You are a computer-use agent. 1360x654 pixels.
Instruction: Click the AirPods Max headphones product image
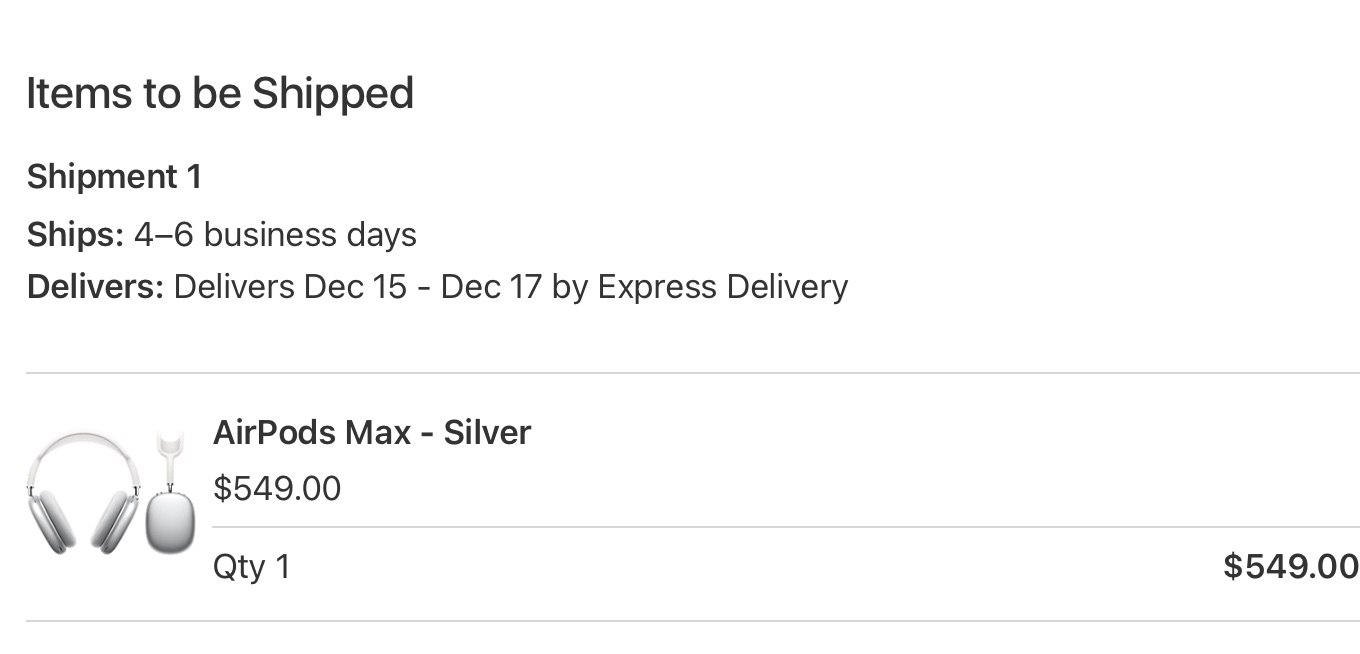tap(84, 492)
